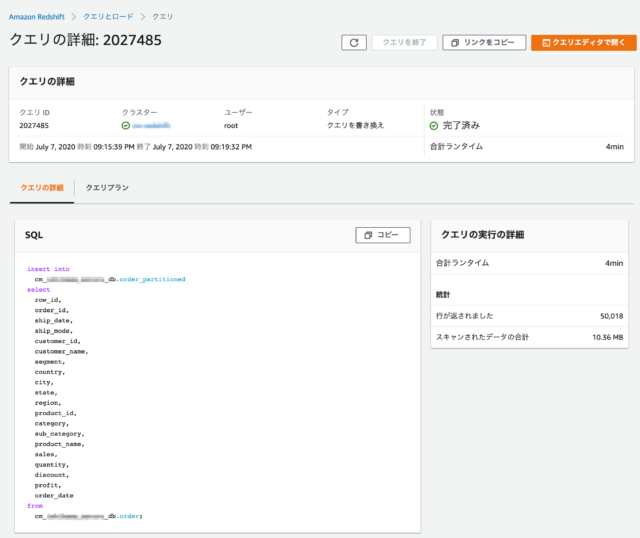Click the クエリ ID value 2027485
Screen dimensions: 640x538
[34, 125]
